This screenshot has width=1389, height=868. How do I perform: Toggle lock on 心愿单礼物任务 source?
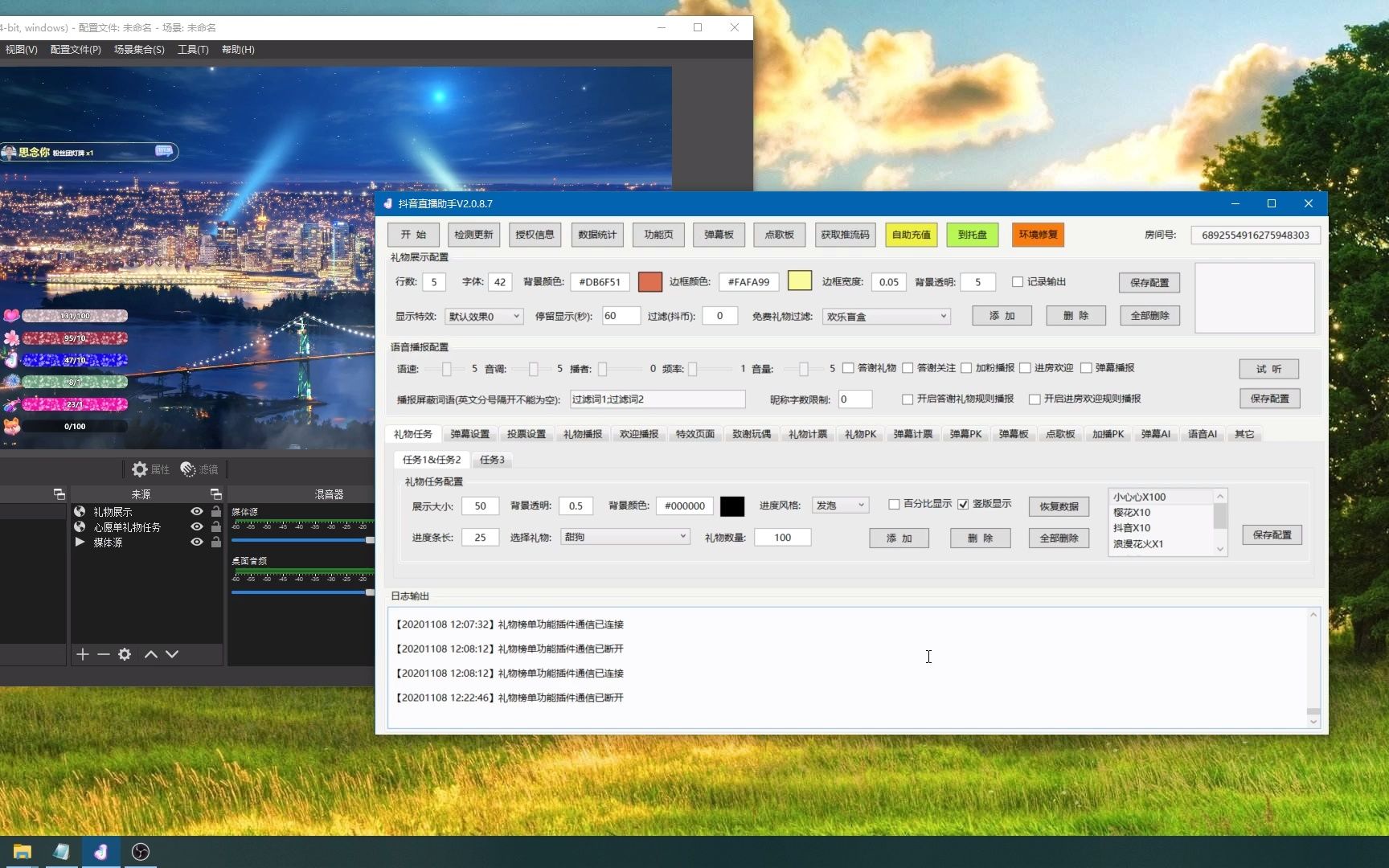(215, 526)
